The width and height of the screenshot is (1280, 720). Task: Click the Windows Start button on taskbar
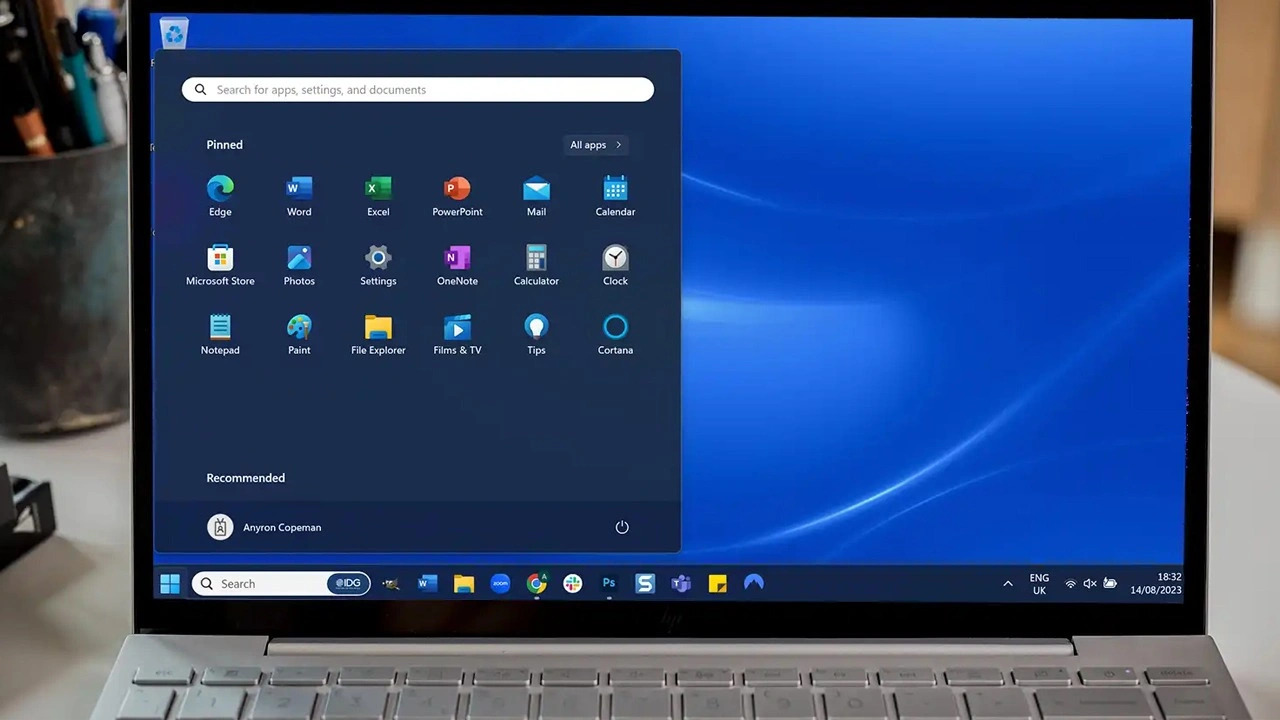pos(170,583)
